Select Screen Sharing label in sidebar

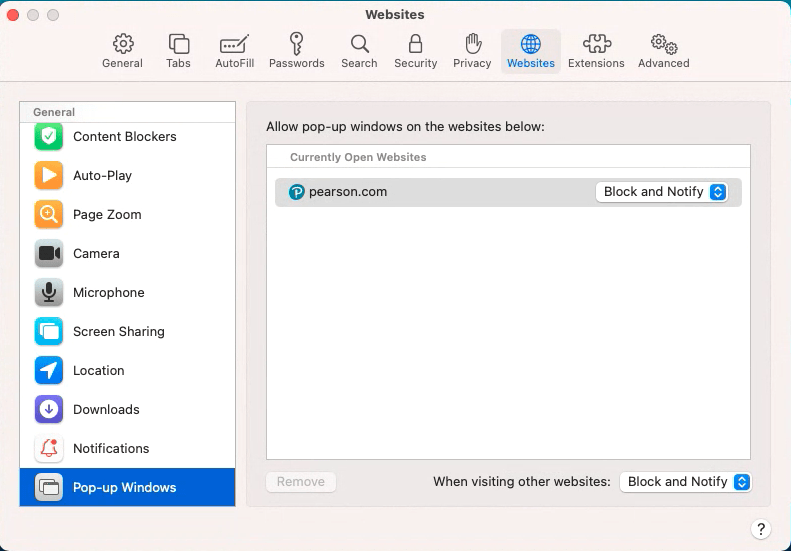coord(119,332)
